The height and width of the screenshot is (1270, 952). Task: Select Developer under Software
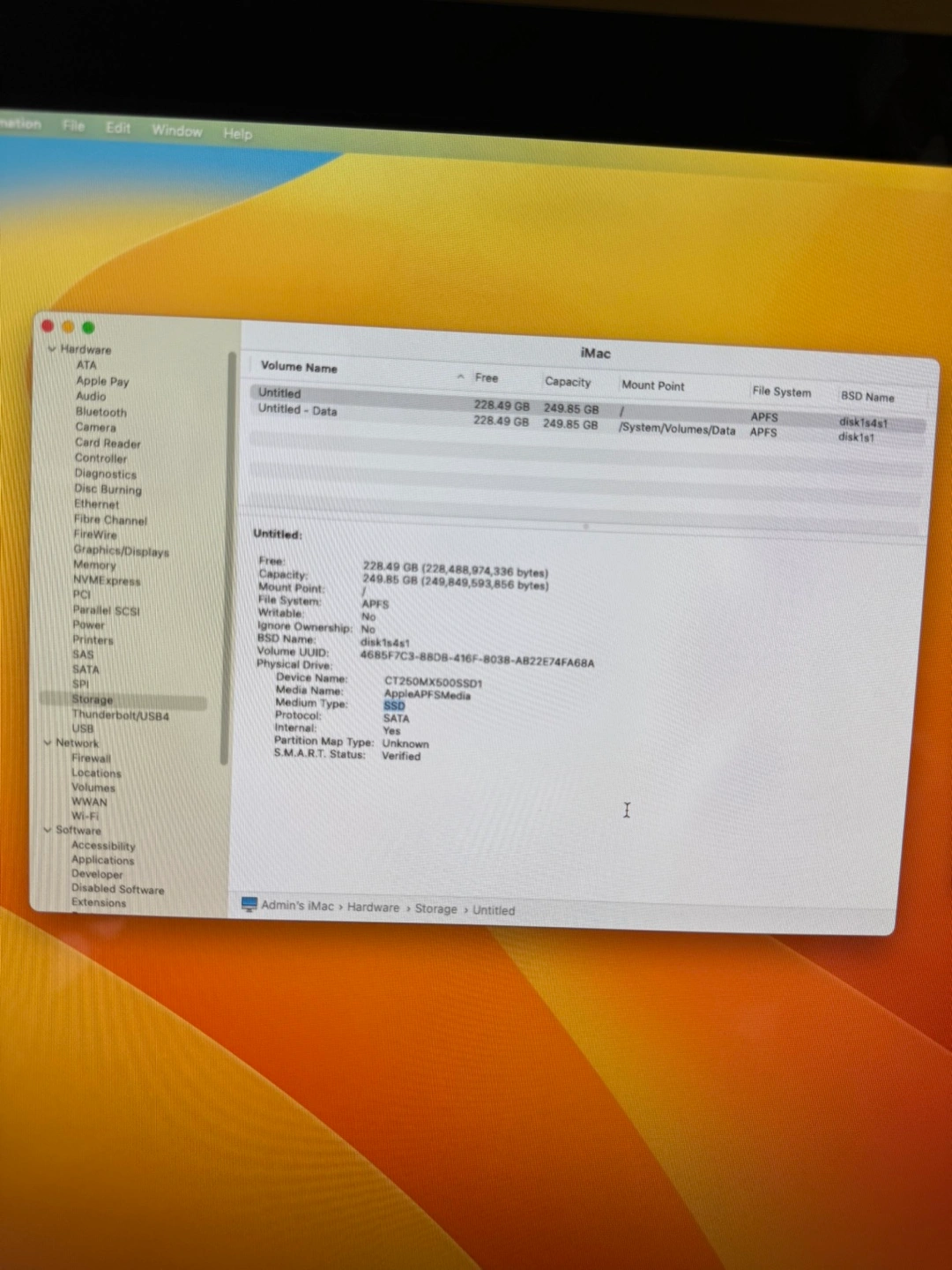point(97,874)
